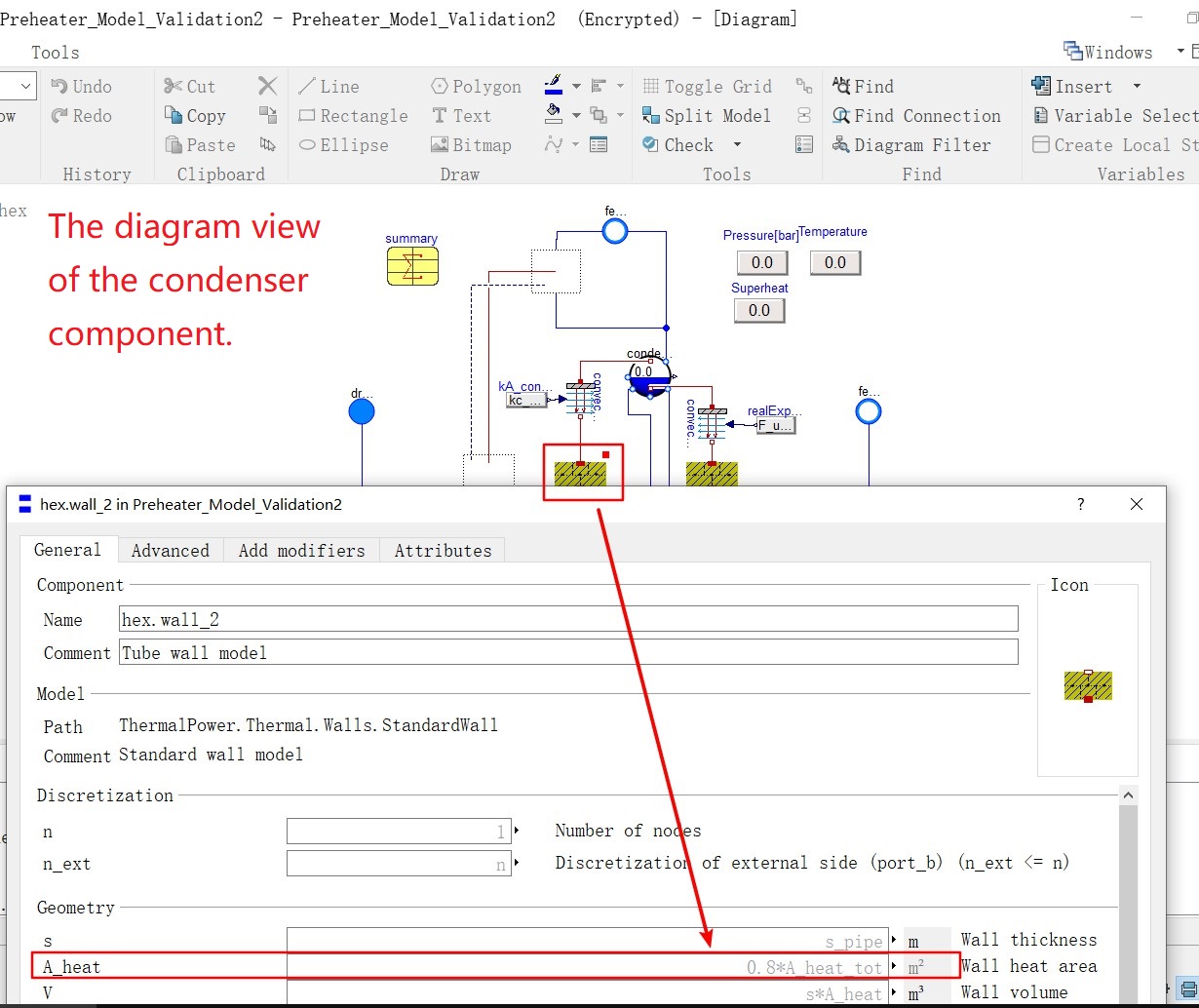Open the Windows menu
Screen dimensions: 1199x1008
[x=1108, y=52]
